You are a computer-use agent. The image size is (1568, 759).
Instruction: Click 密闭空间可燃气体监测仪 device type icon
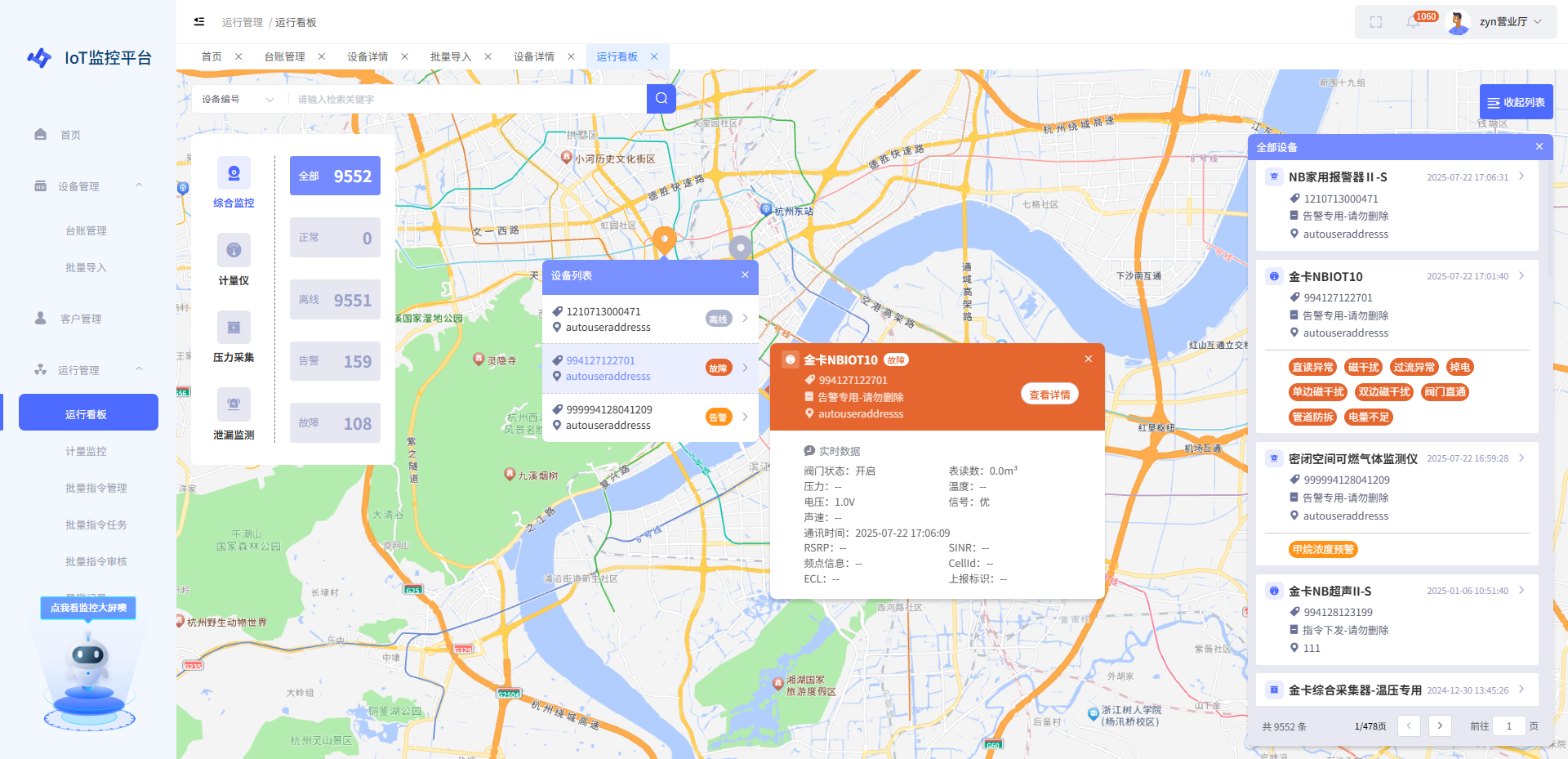1274,458
